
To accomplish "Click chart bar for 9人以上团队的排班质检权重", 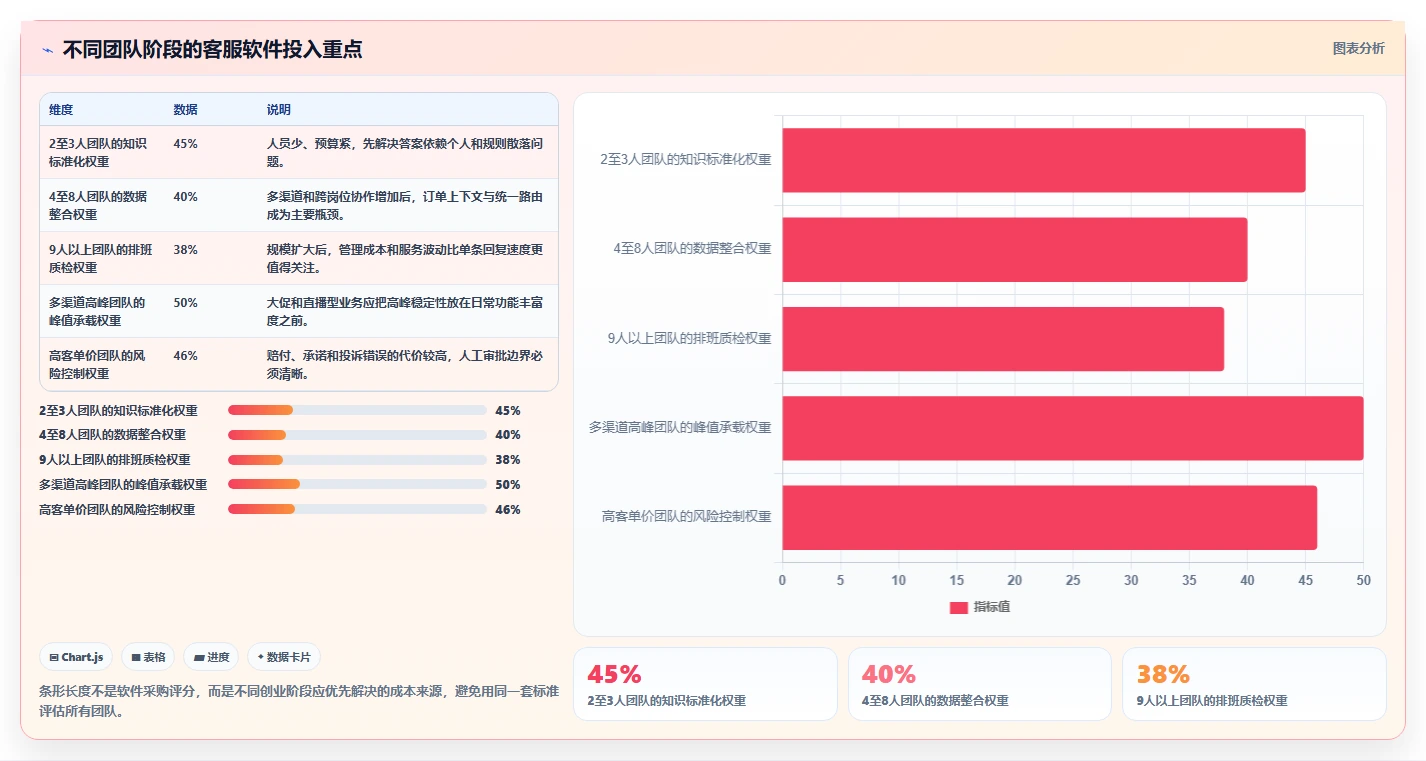I will [x=1003, y=339].
